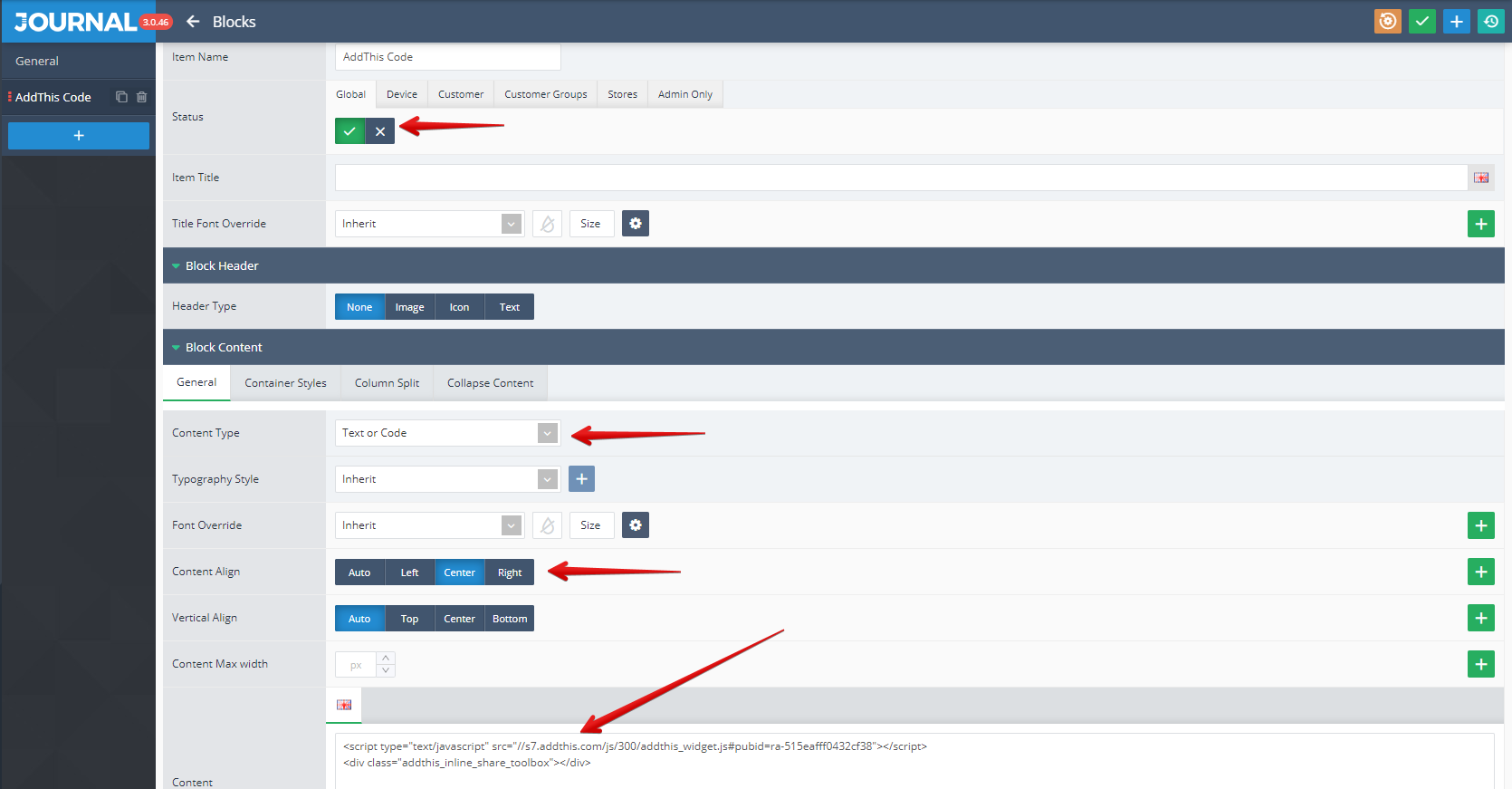The image size is (1512, 789).
Task: Select AddThis Code item in sidebar
Action: [x=53, y=97]
